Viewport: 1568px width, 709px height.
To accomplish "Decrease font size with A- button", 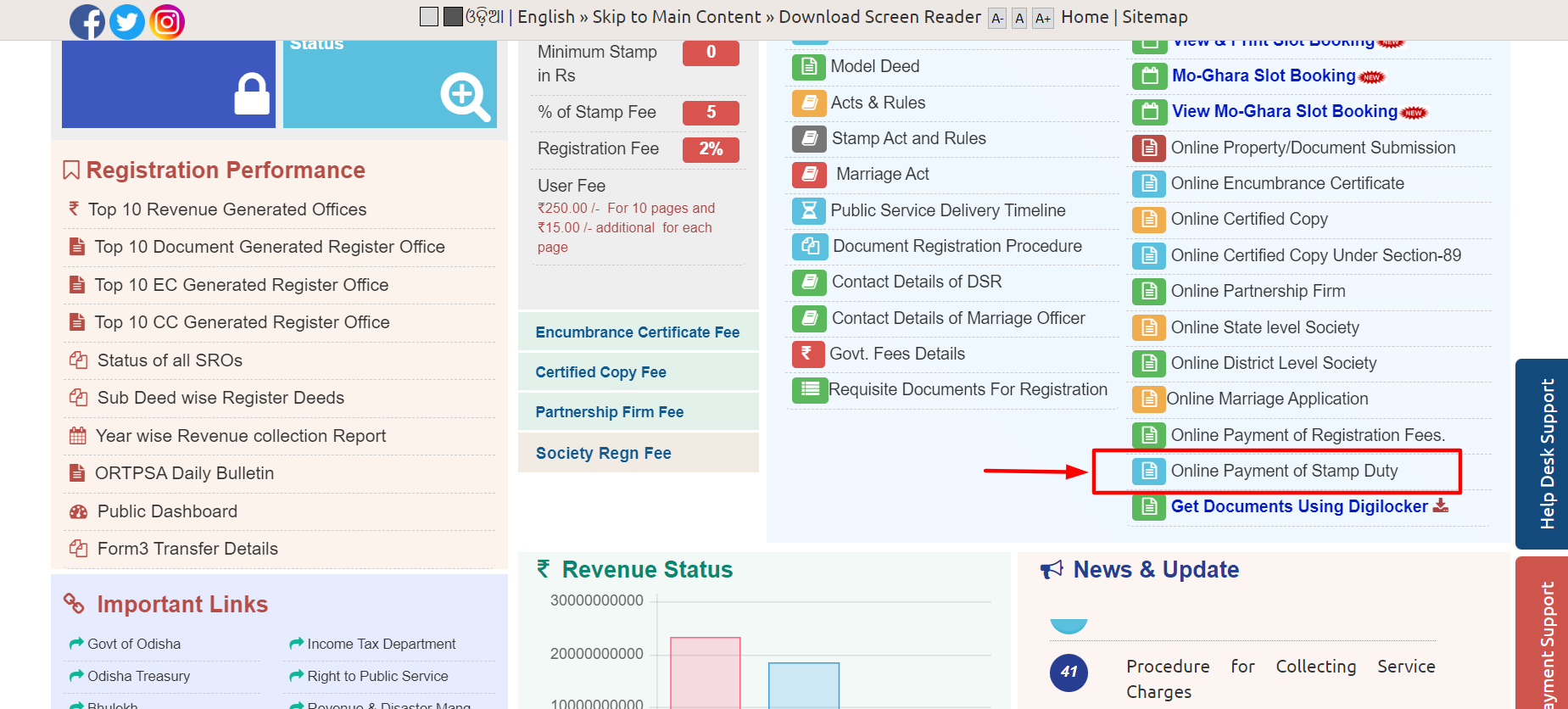I will (997, 19).
